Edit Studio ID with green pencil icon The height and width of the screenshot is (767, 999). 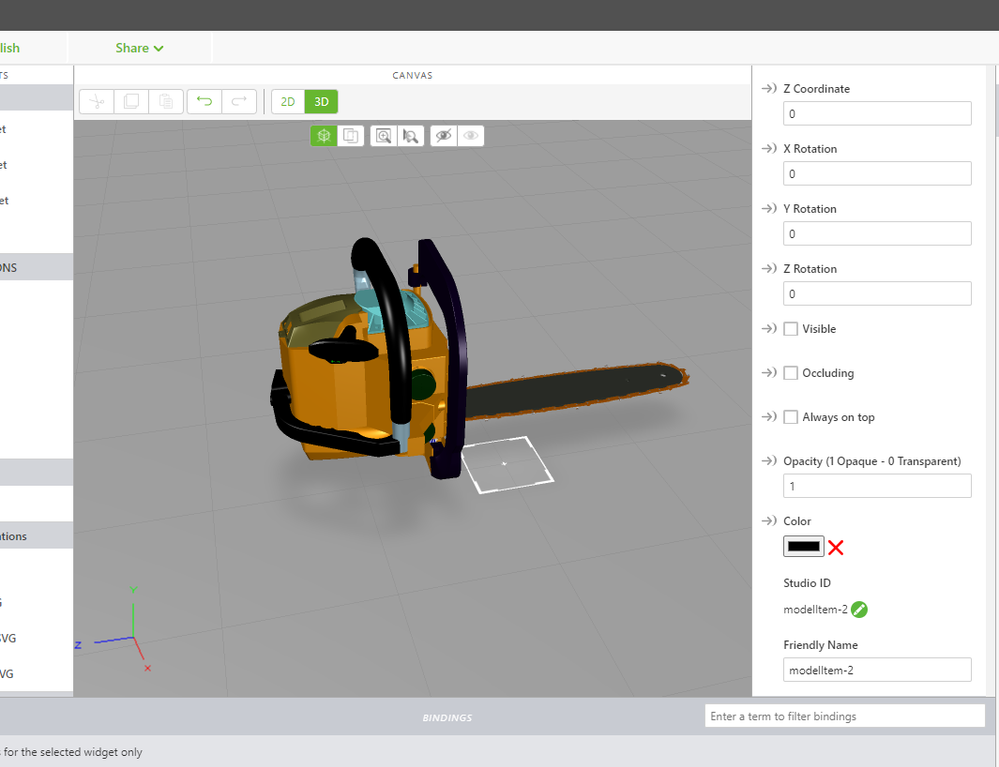coord(859,609)
